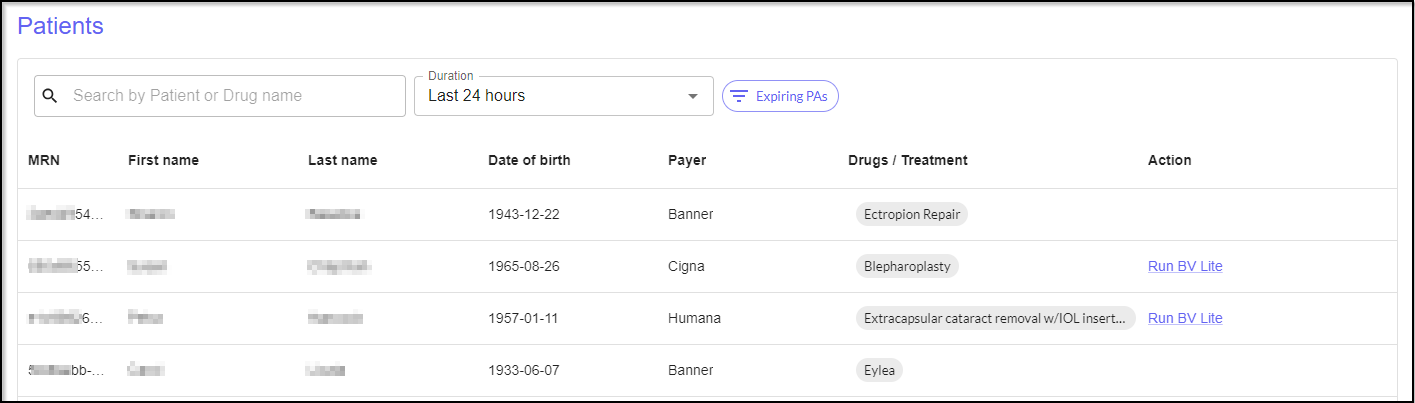Click the Ectropion Repair treatment chip
The height and width of the screenshot is (403, 1415).
[911, 214]
